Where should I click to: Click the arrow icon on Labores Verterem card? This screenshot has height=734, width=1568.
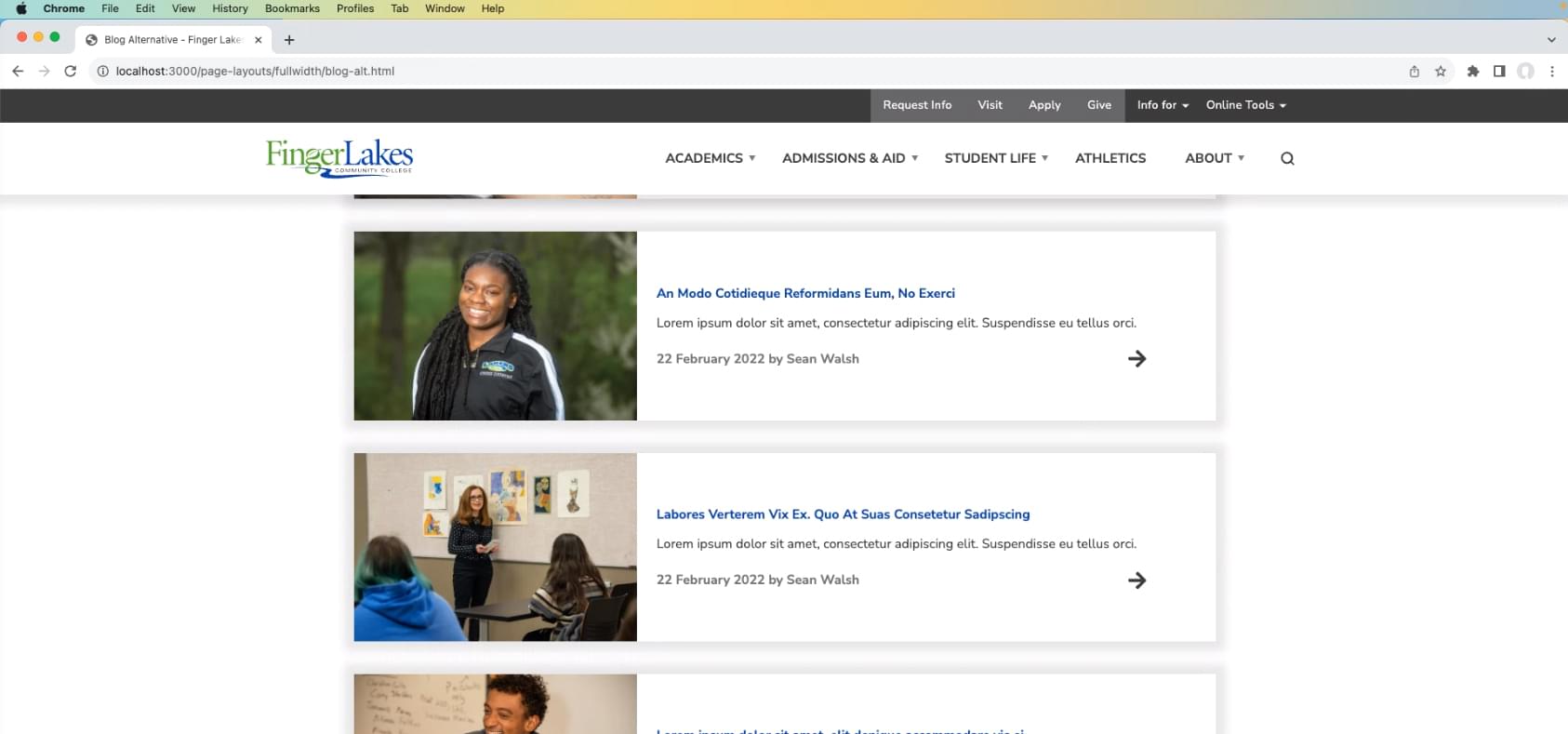click(1136, 581)
